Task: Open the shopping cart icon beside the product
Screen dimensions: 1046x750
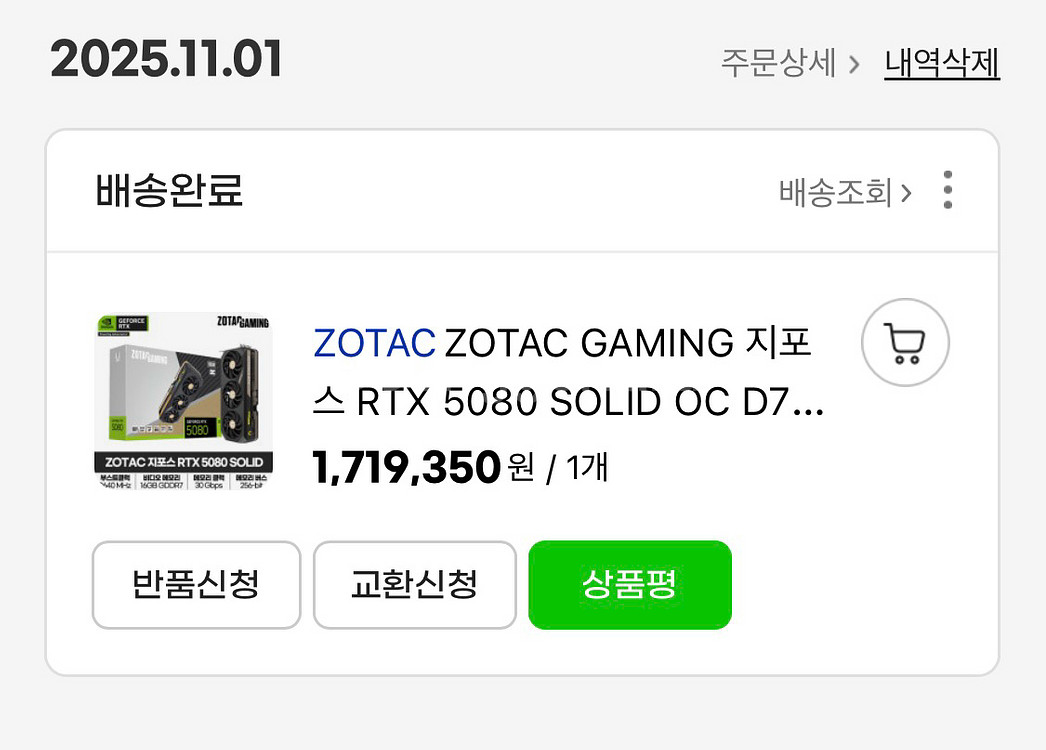Action: [905, 342]
